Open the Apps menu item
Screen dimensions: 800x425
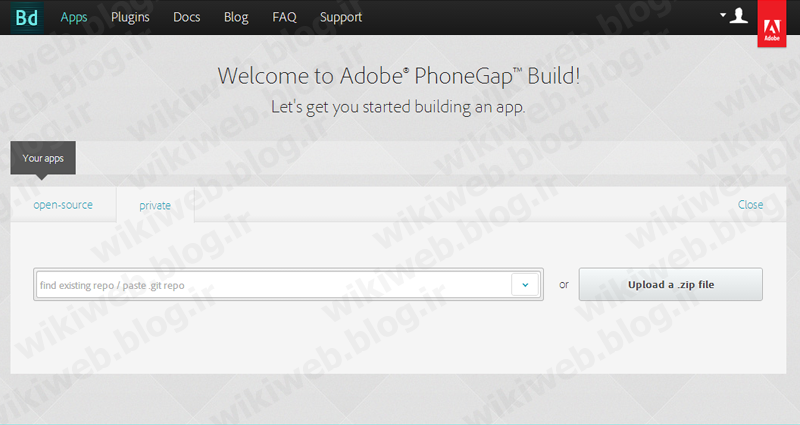74,17
